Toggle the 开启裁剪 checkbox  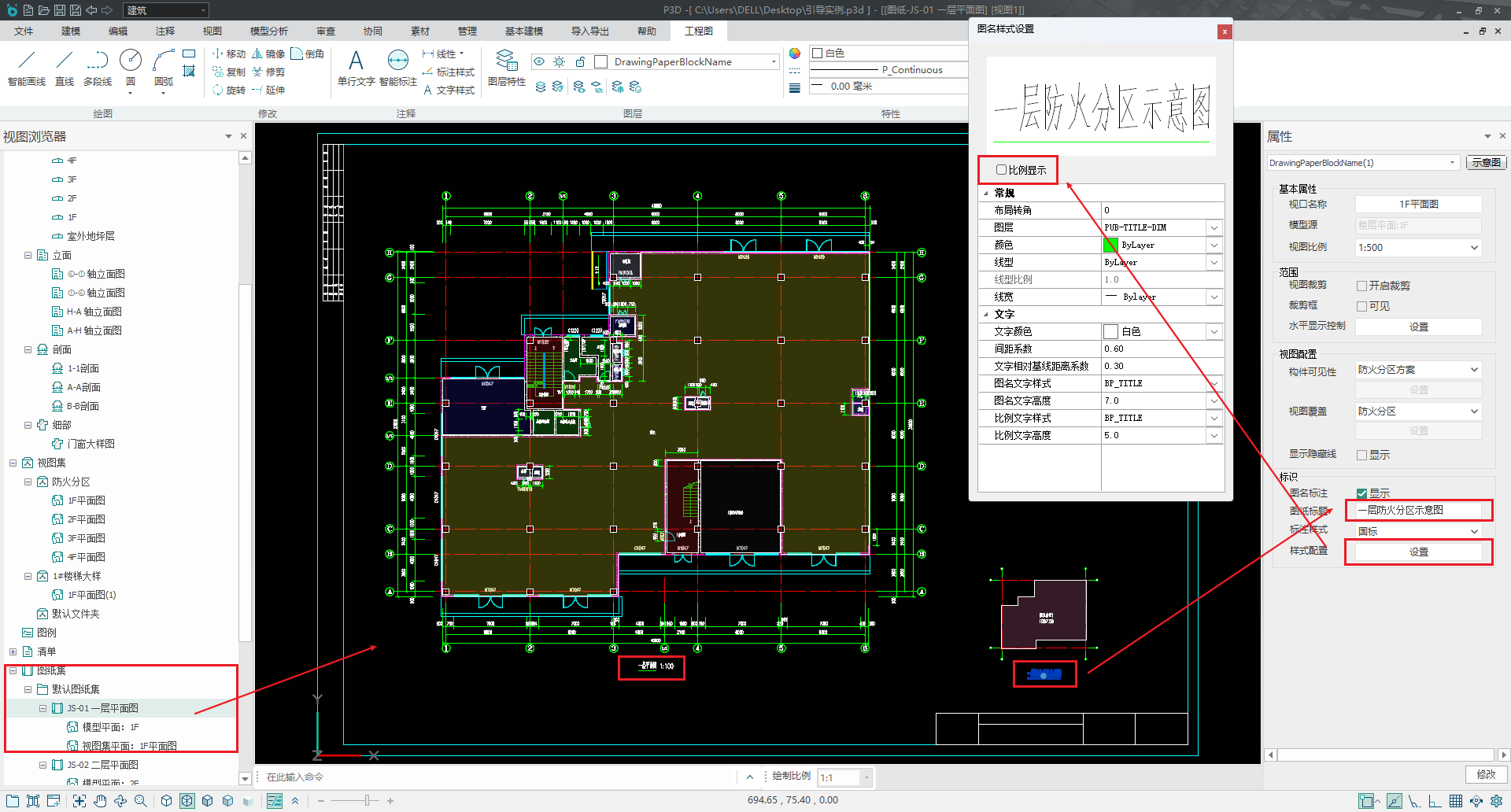point(1361,286)
